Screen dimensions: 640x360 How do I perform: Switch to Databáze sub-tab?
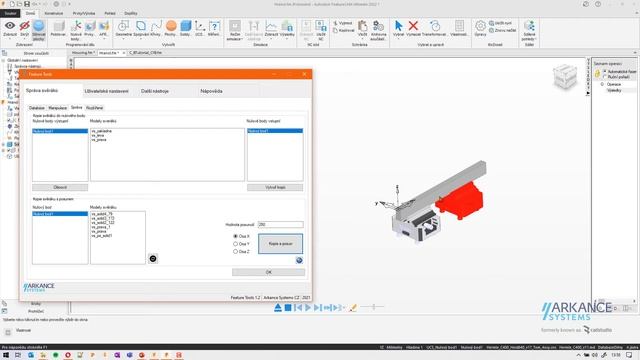[x=37, y=108]
